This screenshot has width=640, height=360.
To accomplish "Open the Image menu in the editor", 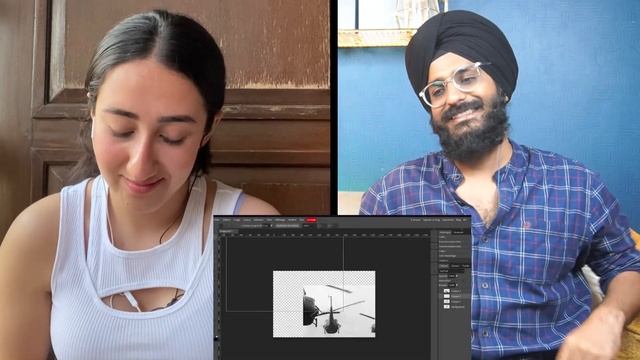I will coord(236,220).
